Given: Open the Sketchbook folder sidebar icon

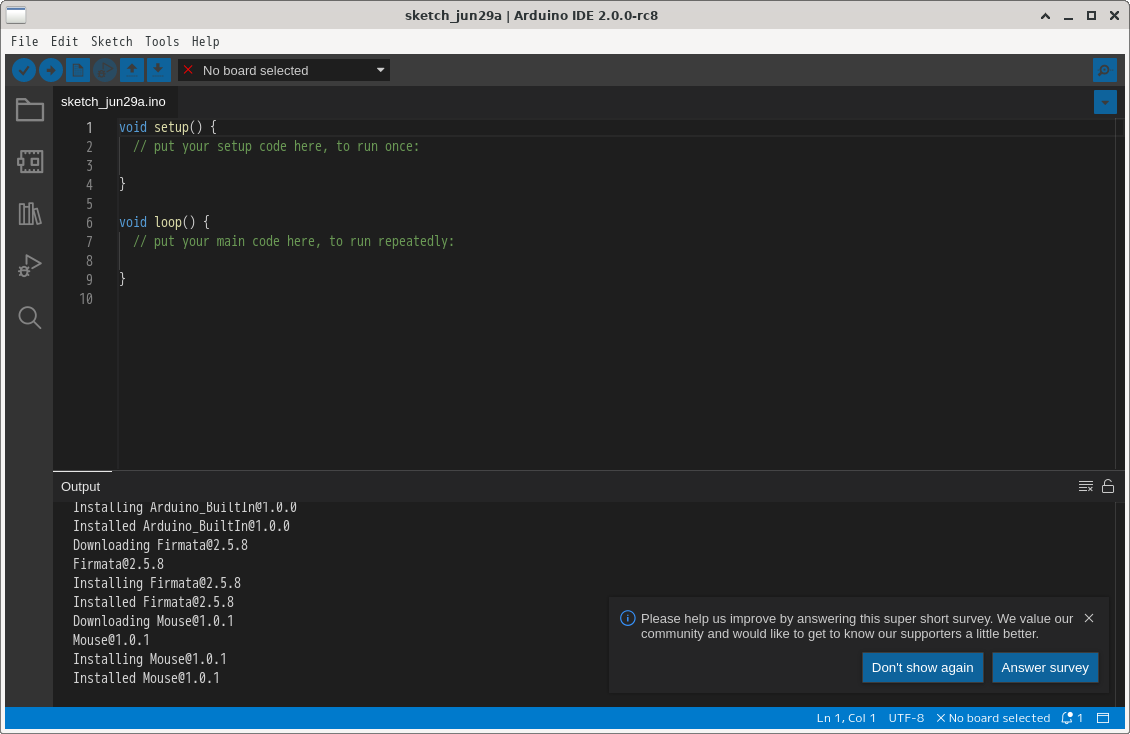Looking at the screenshot, I should tap(30, 110).
